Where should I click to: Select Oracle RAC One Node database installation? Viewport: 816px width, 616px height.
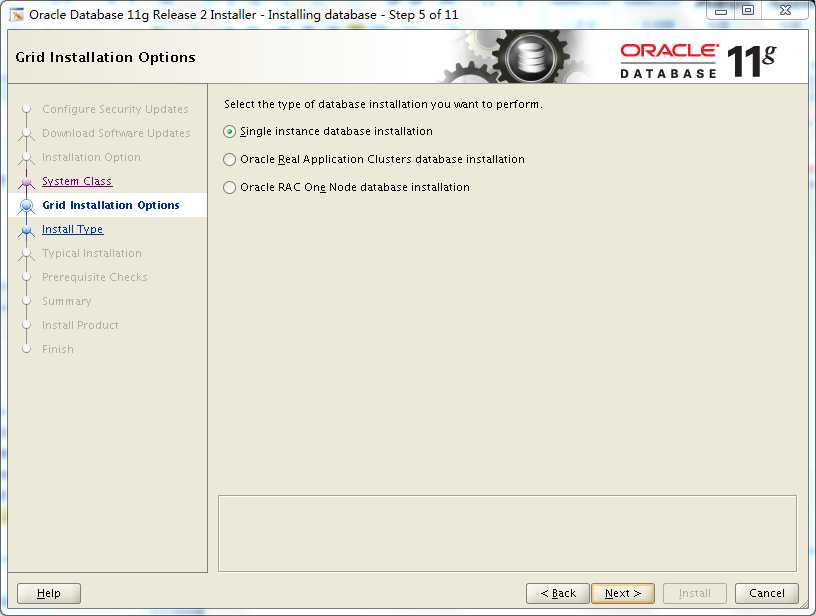230,187
